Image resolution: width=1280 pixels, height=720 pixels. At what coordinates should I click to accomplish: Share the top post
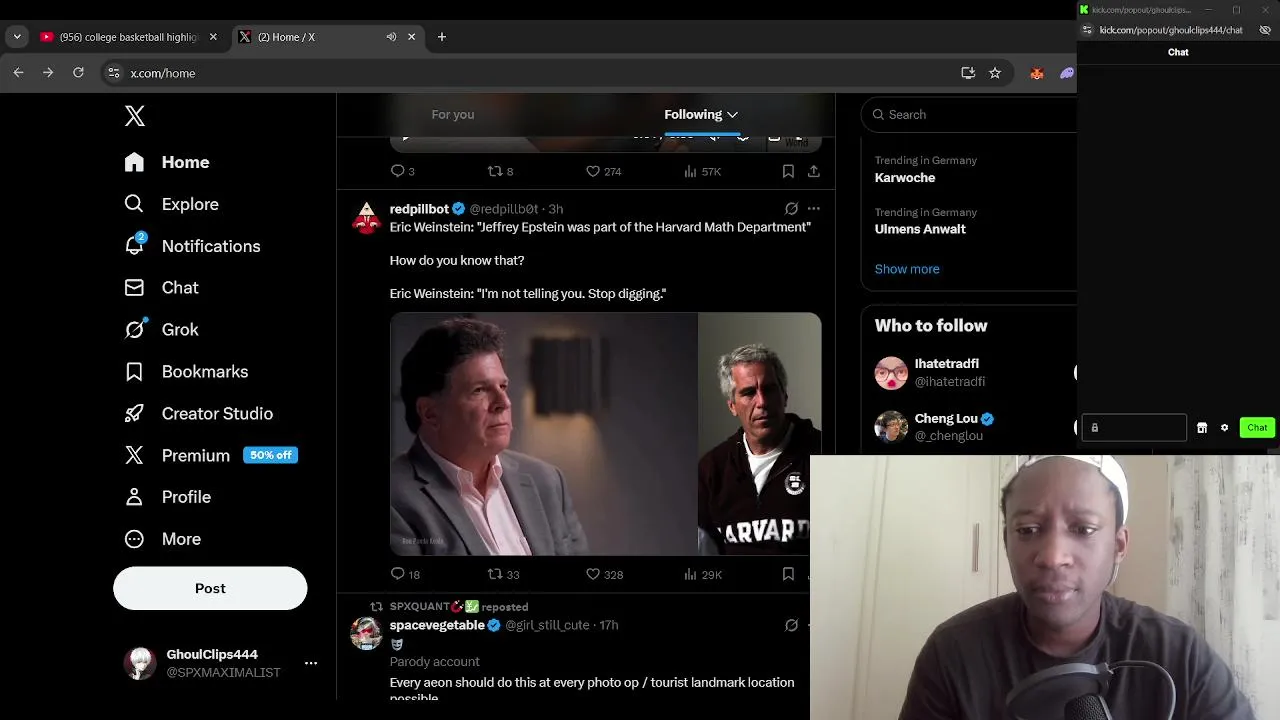814,171
